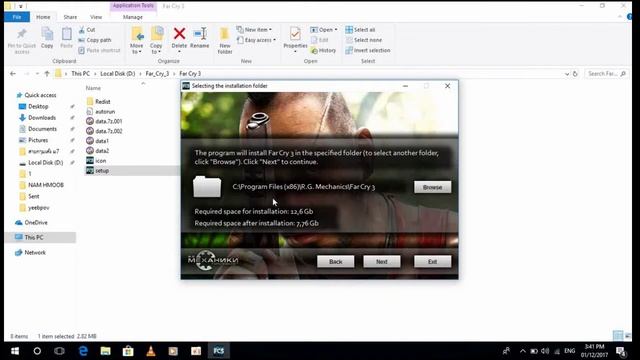Select Quick access in navigation pane
This screenshot has height=360, width=640.
pyautogui.click(x=40, y=95)
